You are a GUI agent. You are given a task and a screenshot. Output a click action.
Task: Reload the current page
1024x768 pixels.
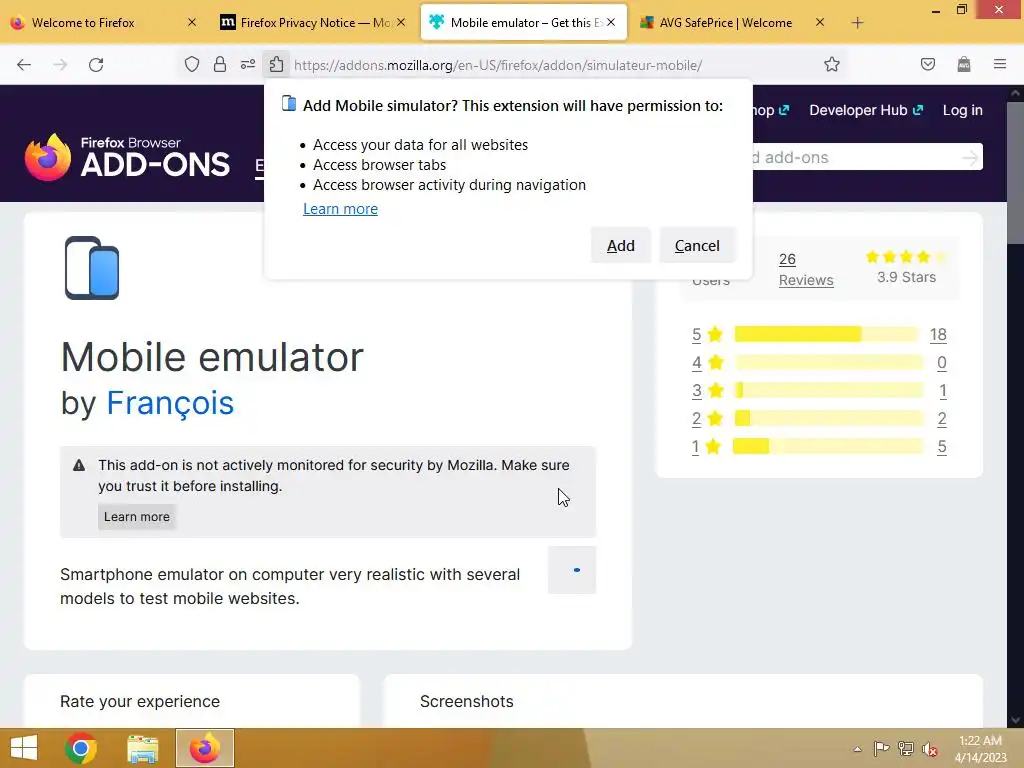[96, 65]
